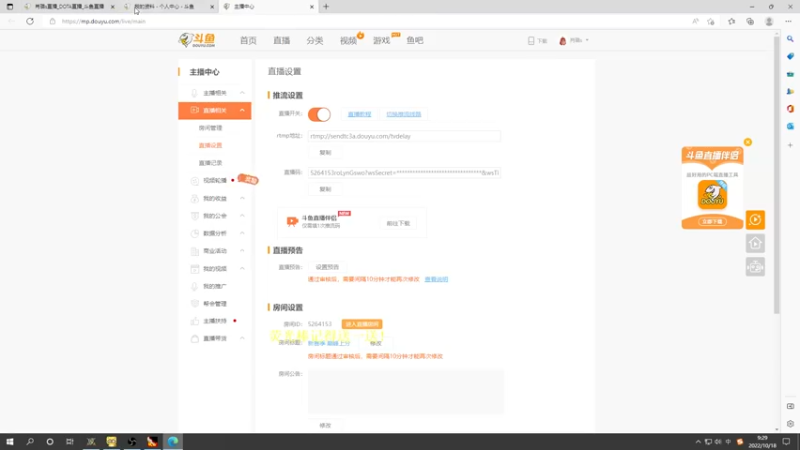Click the grey robot floating button
This screenshot has height=450, width=800.
tap(755, 267)
